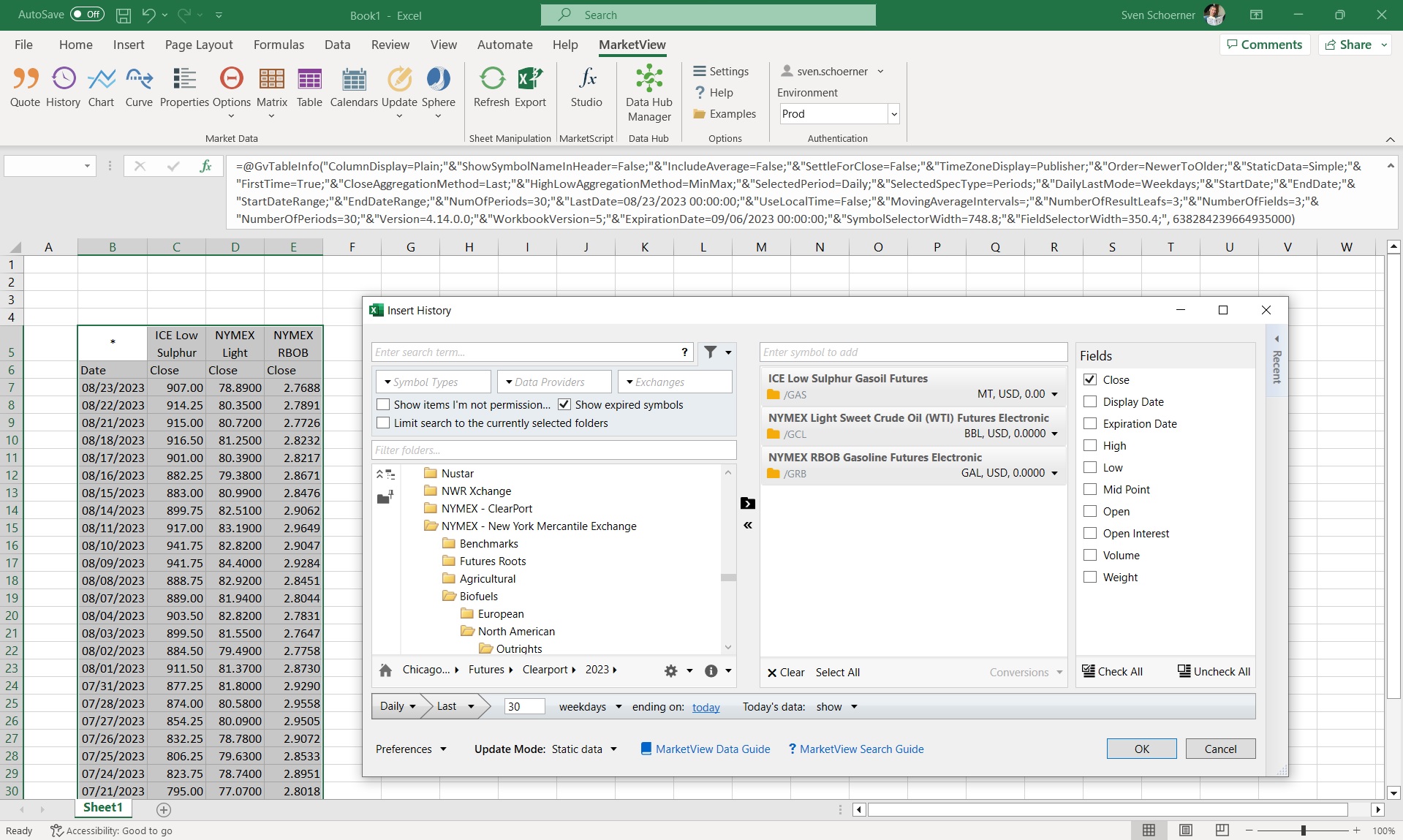Click the Check All fields button
Image resolution: width=1403 pixels, height=840 pixels.
[x=1112, y=671]
